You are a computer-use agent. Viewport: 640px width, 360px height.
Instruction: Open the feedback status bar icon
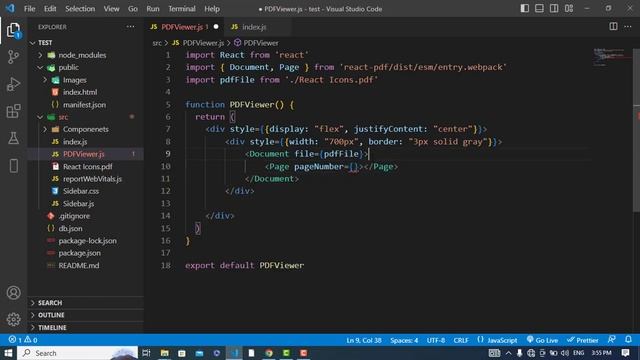pos(611,340)
